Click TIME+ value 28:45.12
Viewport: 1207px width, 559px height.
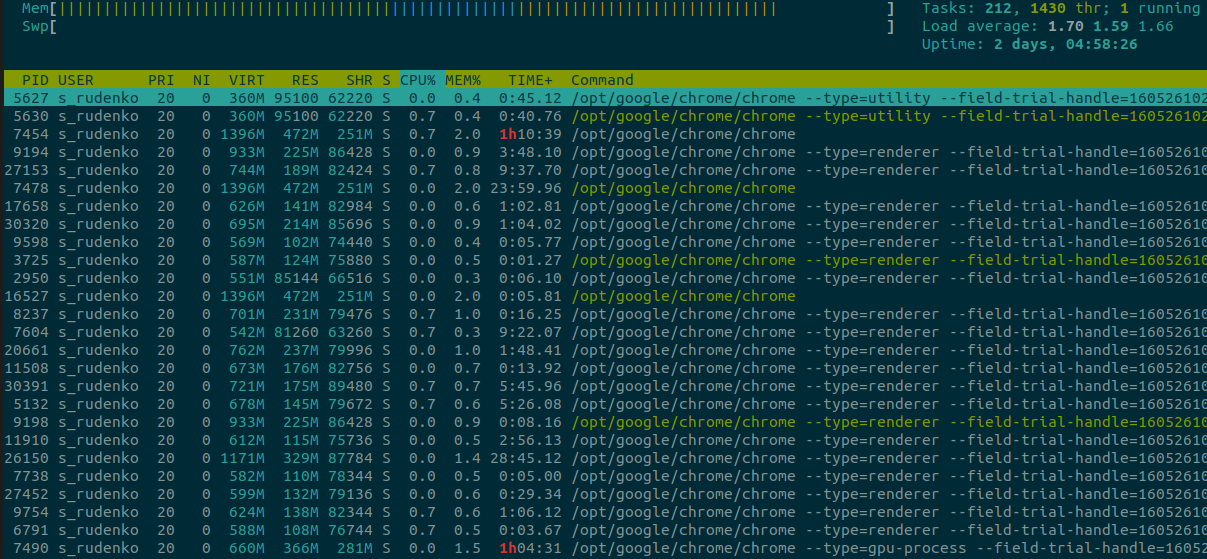coord(526,458)
